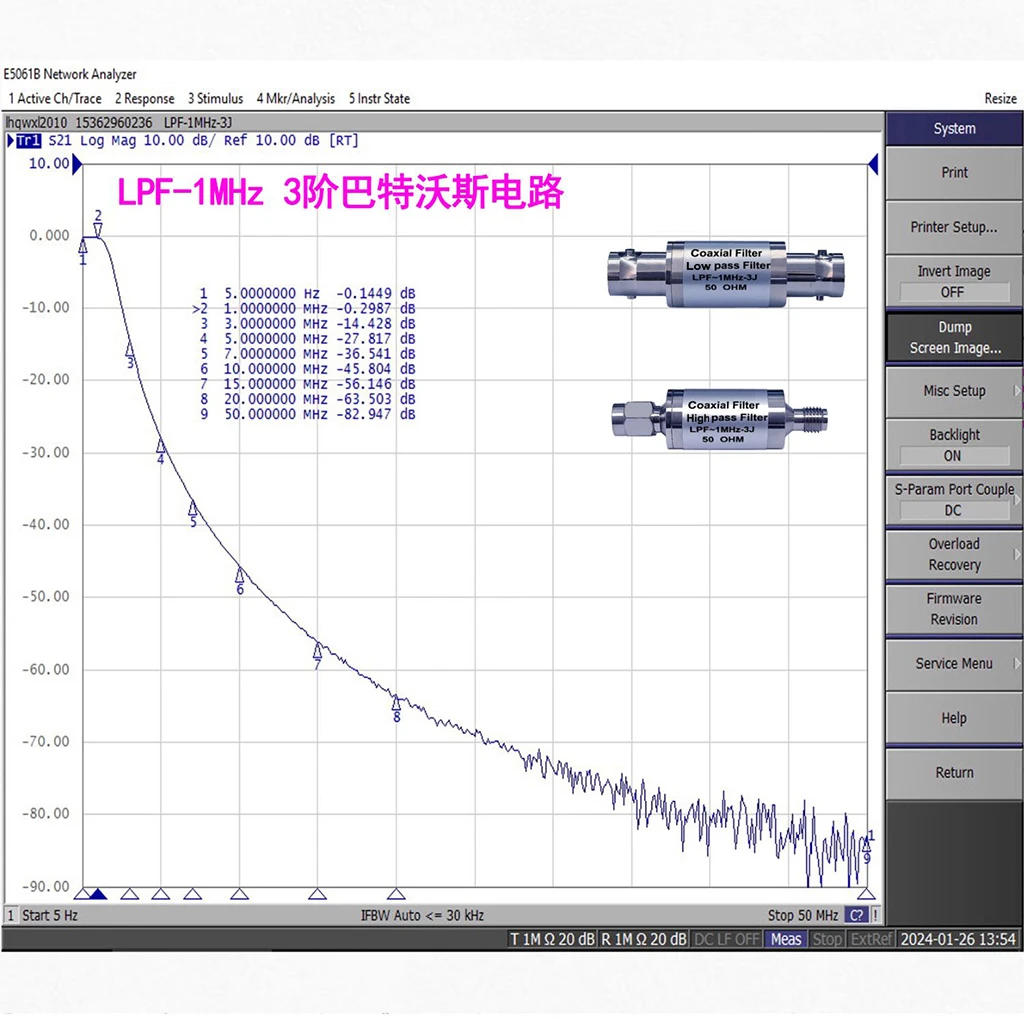Click the reference level marker on the right edge

pyautogui.click(x=873, y=163)
